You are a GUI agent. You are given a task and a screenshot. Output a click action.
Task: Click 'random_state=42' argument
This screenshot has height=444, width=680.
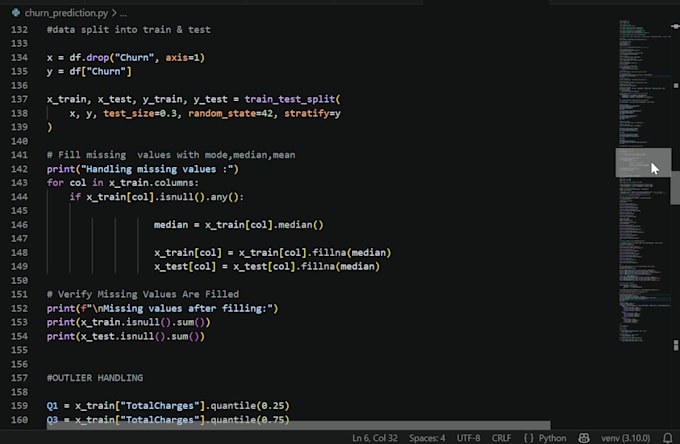pyautogui.click(x=230, y=113)
